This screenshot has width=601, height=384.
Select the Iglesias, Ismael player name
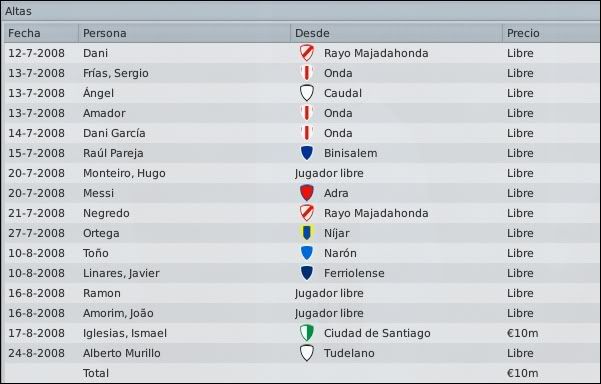(x=125, y=333)
